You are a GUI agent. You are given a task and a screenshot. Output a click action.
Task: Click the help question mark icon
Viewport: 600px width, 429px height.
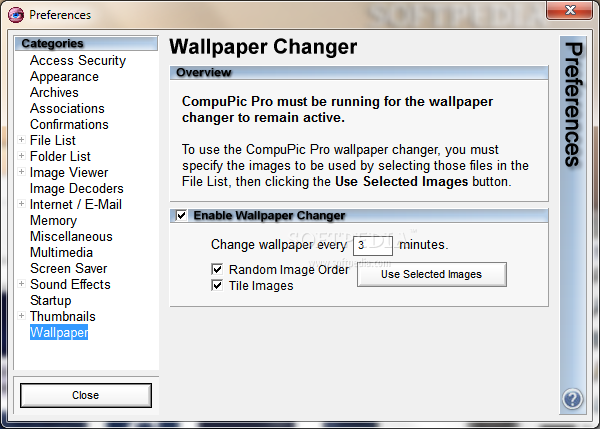(572, 399)
